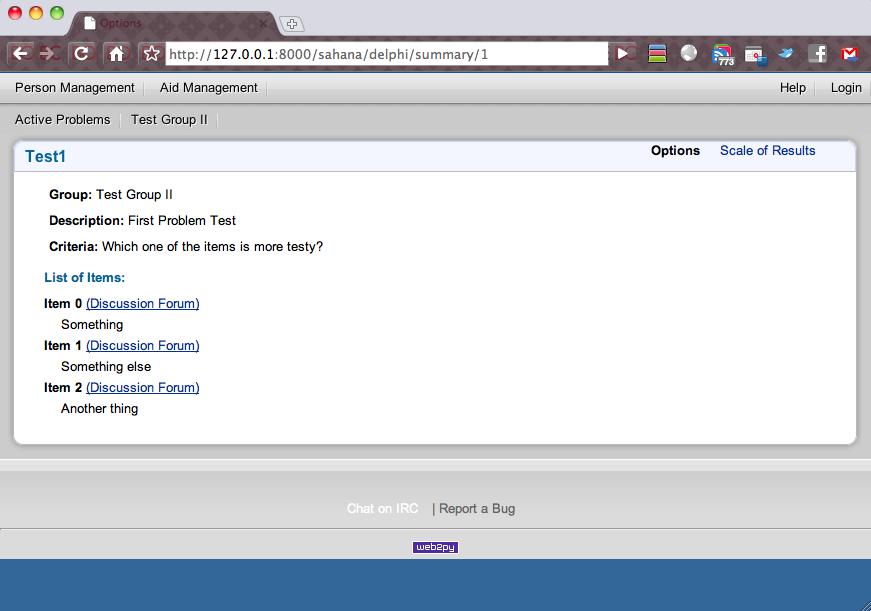This screenshot has width=871, height=611.
Task: Select the Active Problems navigation item
Action: [x=63, y=120]
